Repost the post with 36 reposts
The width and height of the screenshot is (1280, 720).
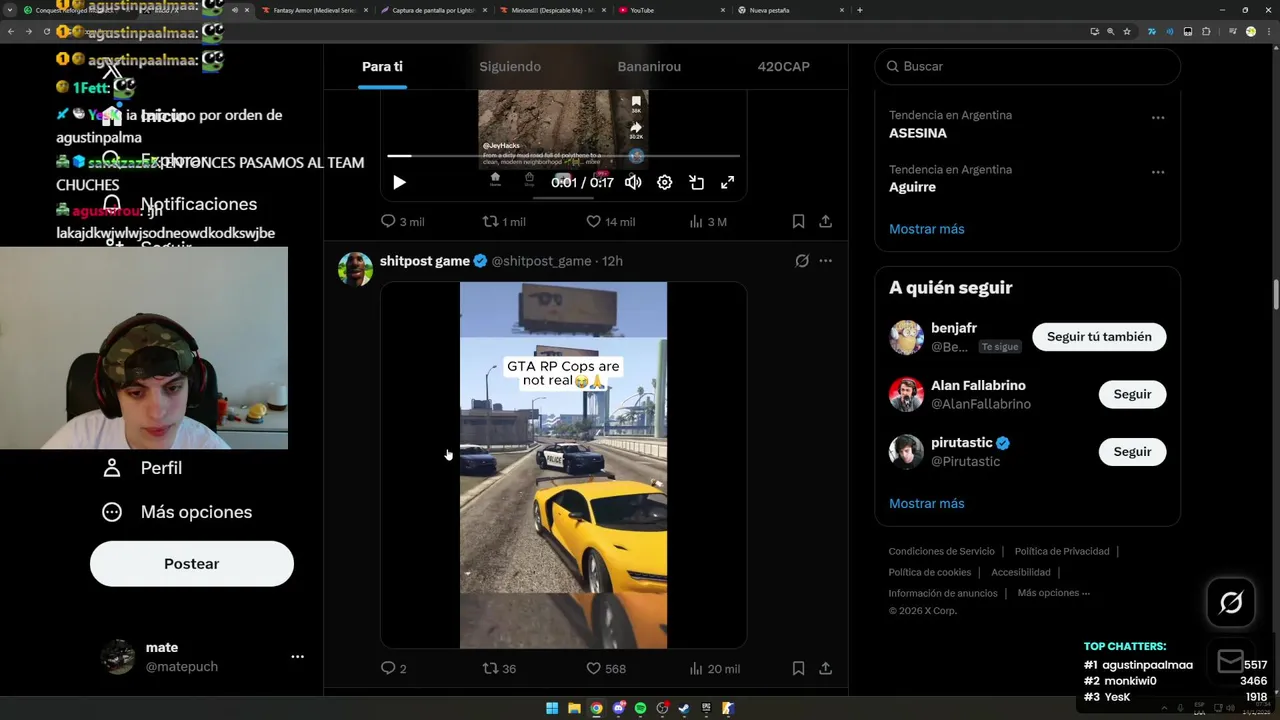499,668
